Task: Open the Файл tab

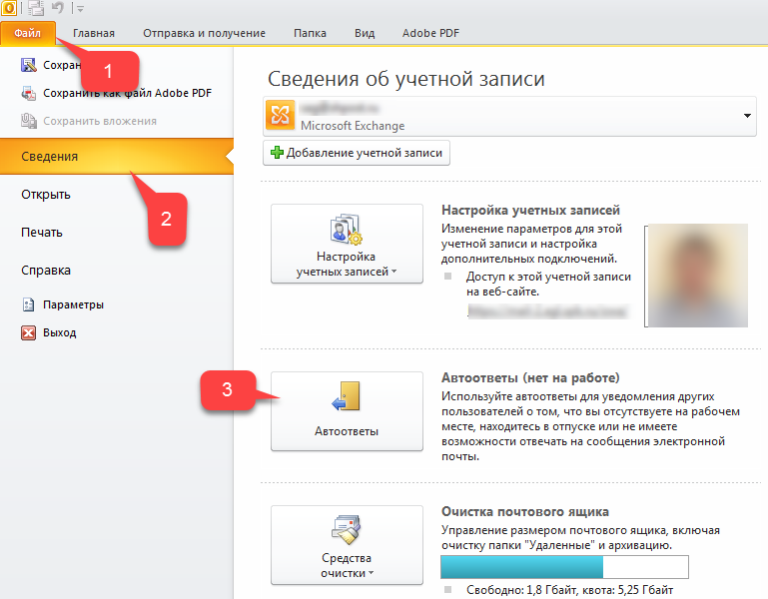Action: tap(27, 33)
